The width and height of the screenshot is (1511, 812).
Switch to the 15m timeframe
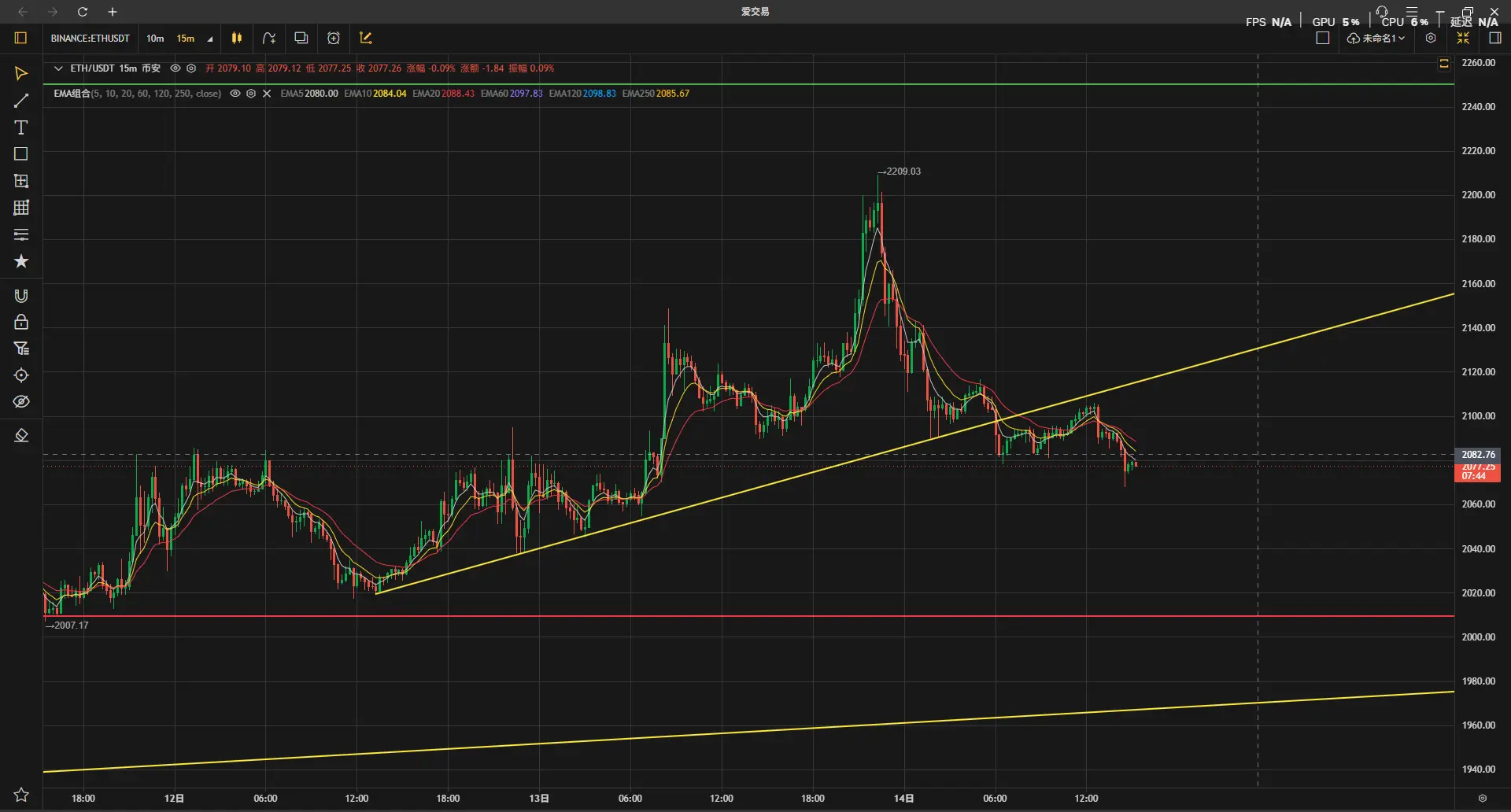click(186, 38)
